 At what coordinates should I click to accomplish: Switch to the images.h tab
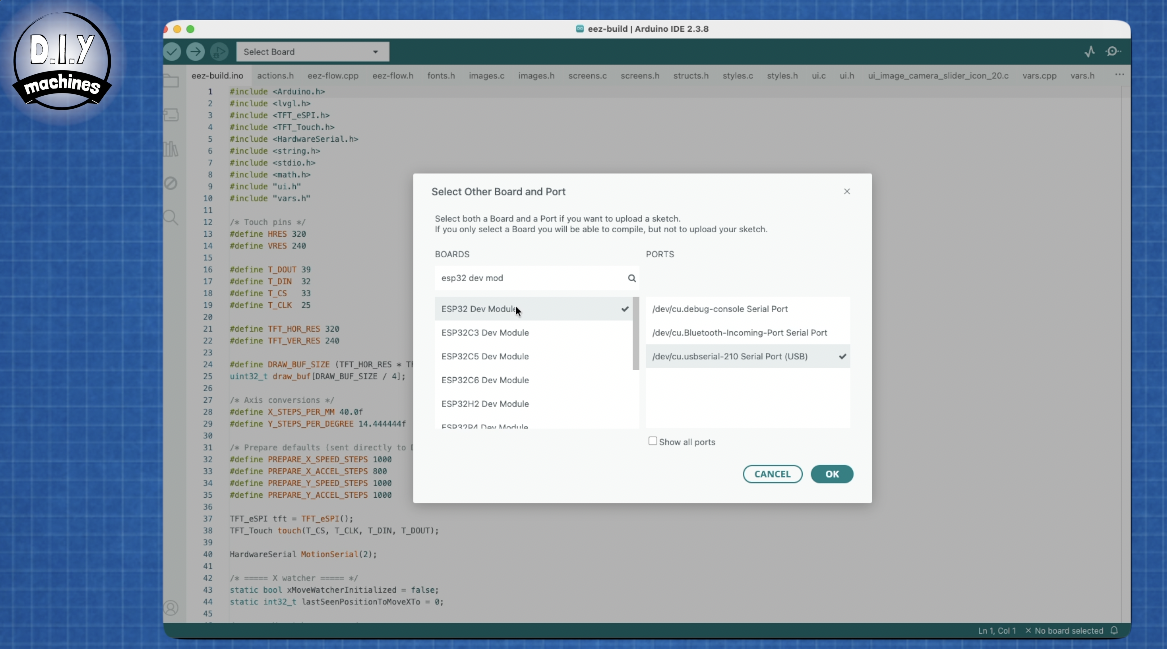point(537,76)
